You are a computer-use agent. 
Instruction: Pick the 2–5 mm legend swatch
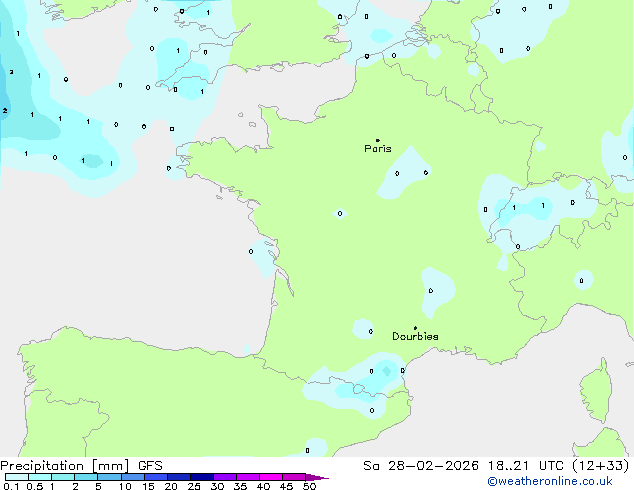click(x=86, y=477)
